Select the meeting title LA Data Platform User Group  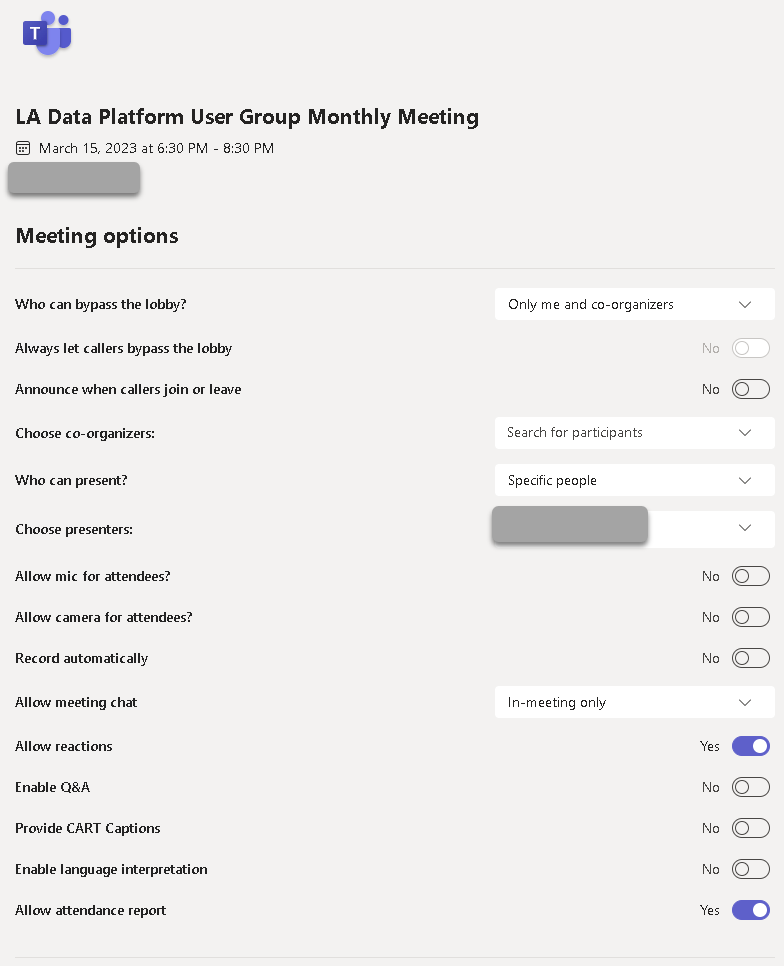(246, 117)
